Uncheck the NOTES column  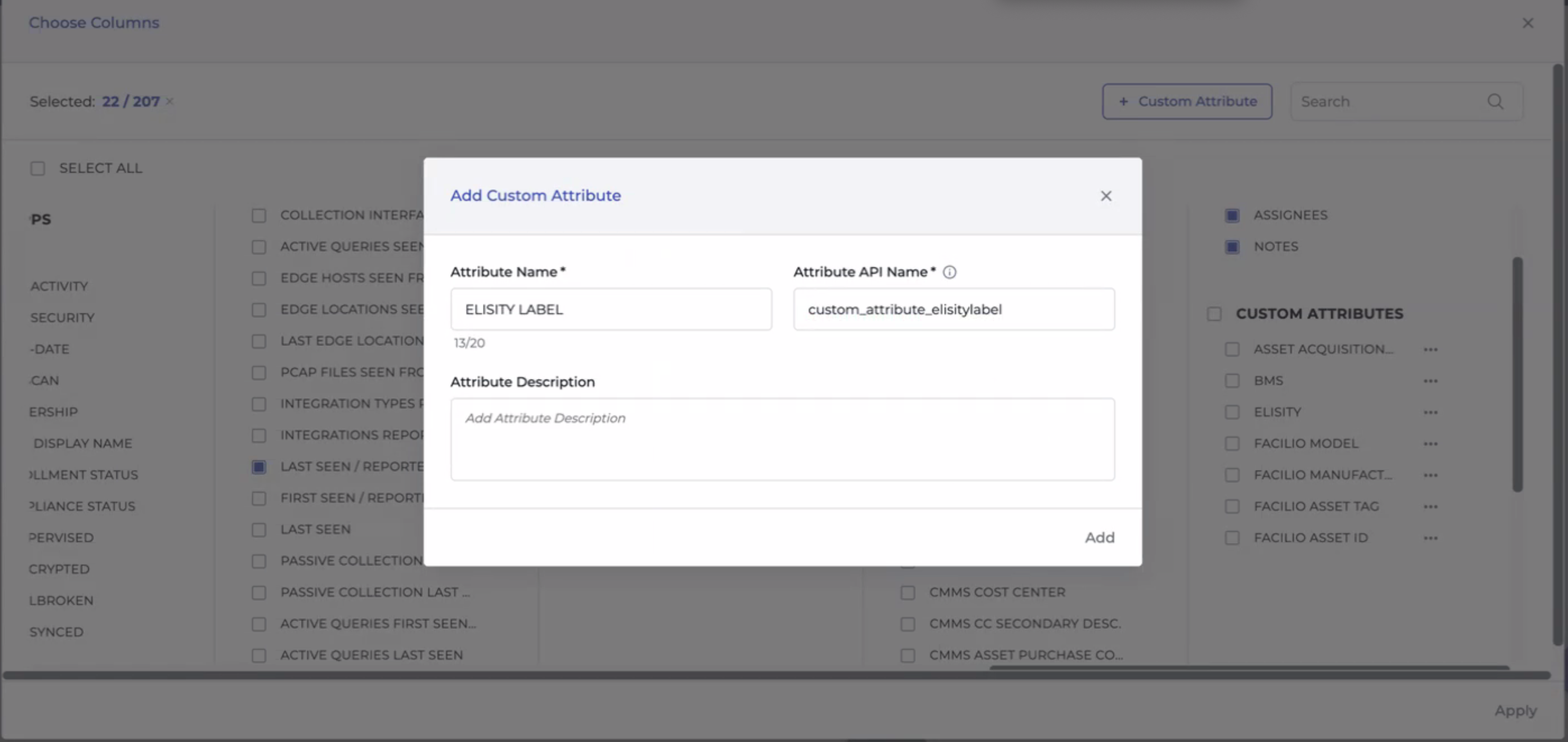pyautogui.click(x=1232, y=246)
